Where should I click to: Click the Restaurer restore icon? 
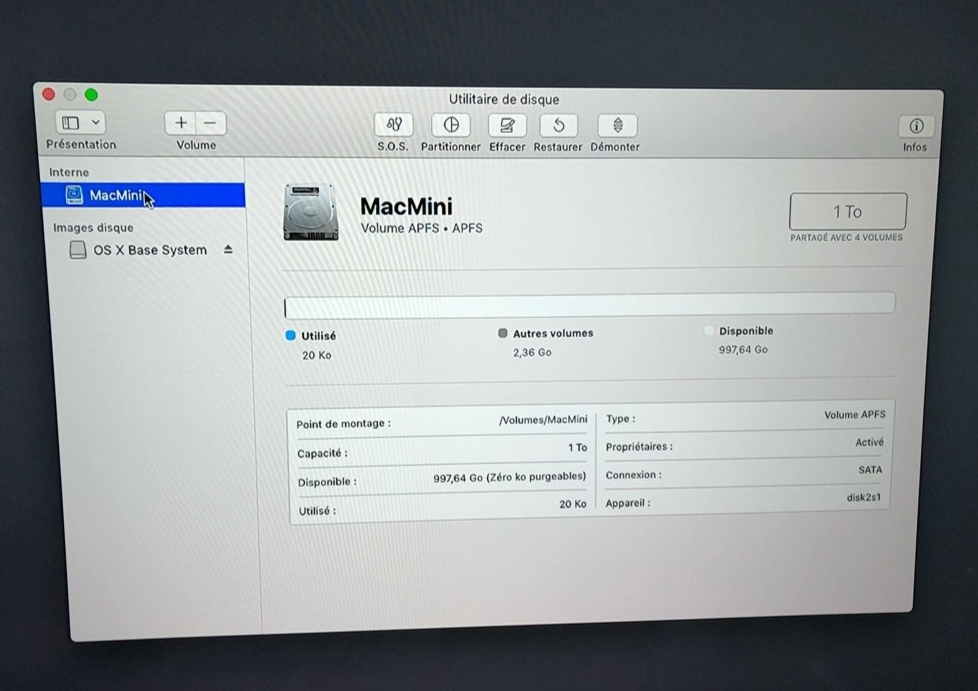pyautogui.click(x=558, y=126)
